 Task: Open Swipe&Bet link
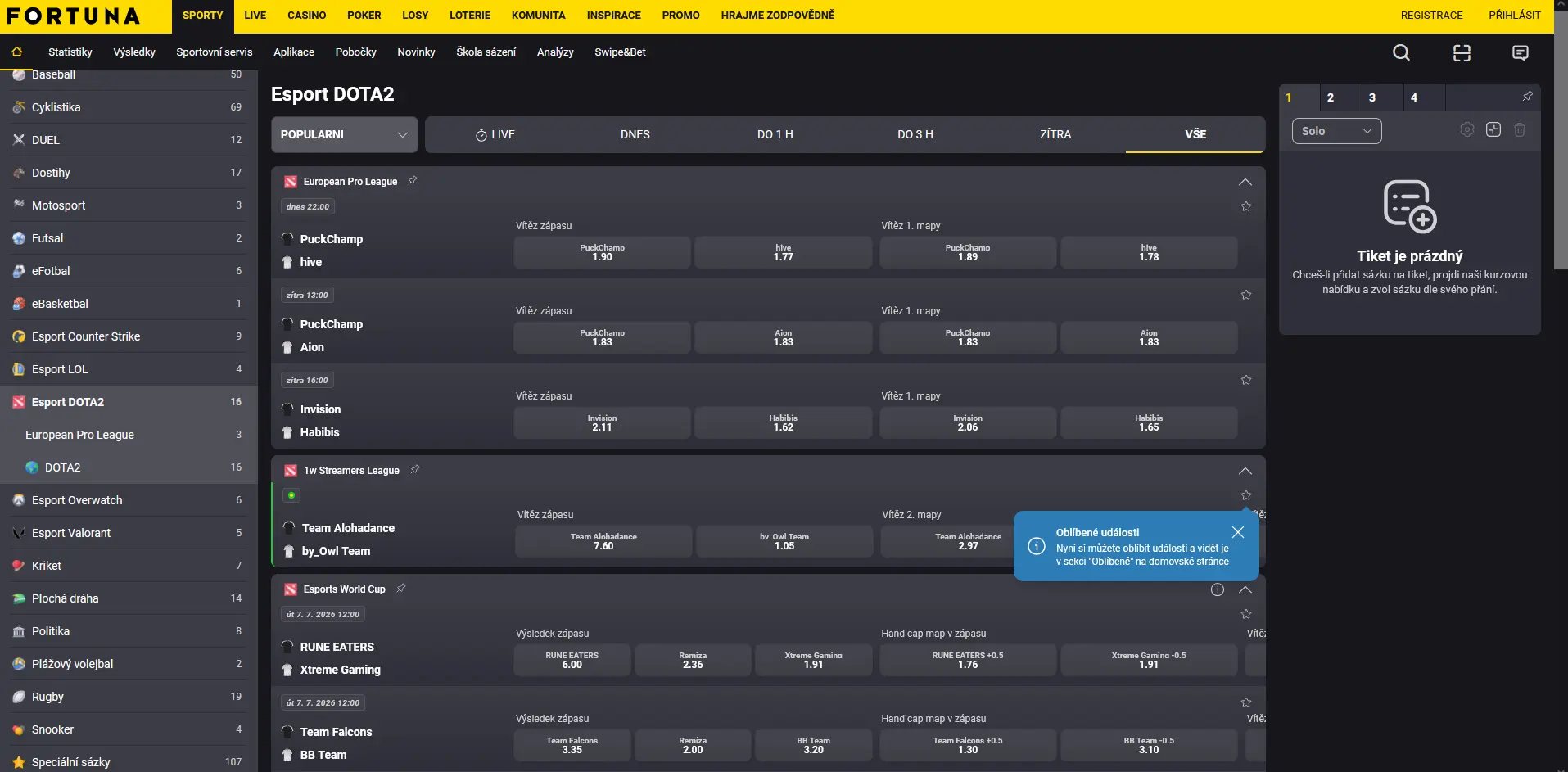tap(620, 52)
